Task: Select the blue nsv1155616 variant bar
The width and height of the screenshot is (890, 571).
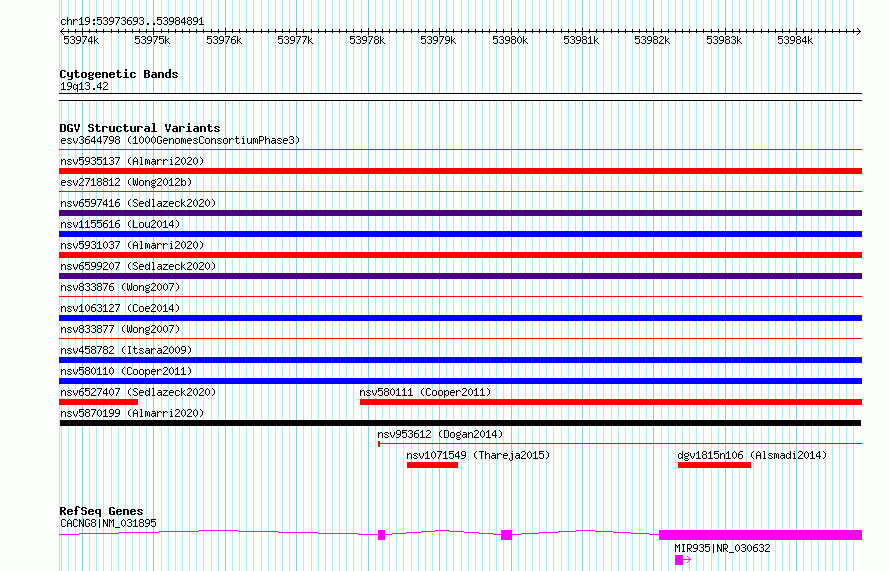Action: 460,234
